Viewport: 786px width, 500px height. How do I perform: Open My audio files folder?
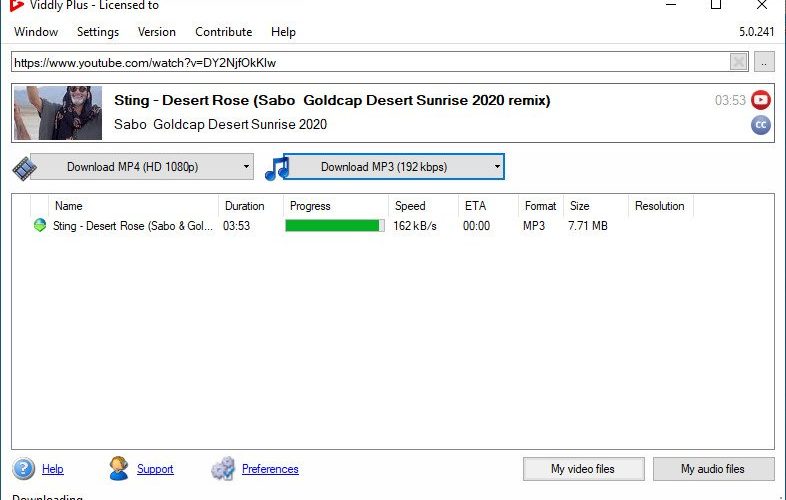click(713, 469)
